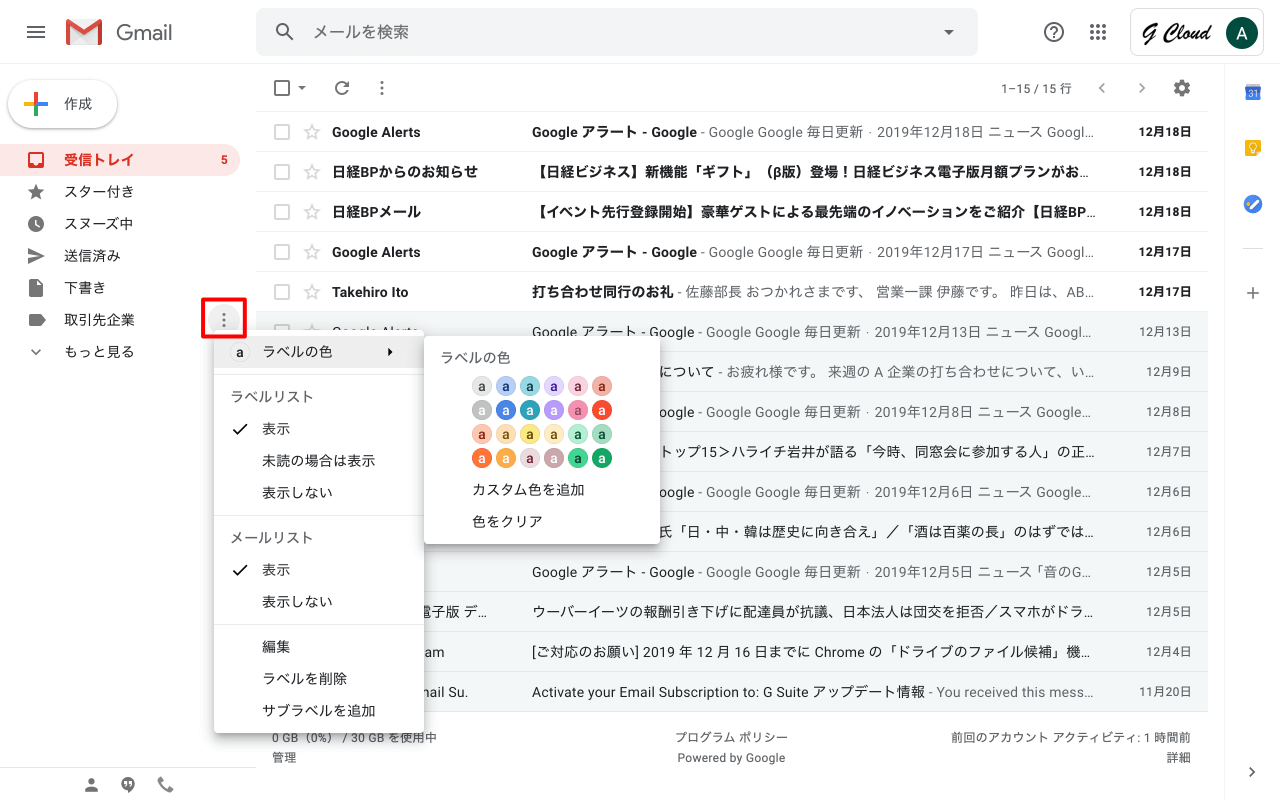Open the phone calls icon

click(x=165, y=785)
